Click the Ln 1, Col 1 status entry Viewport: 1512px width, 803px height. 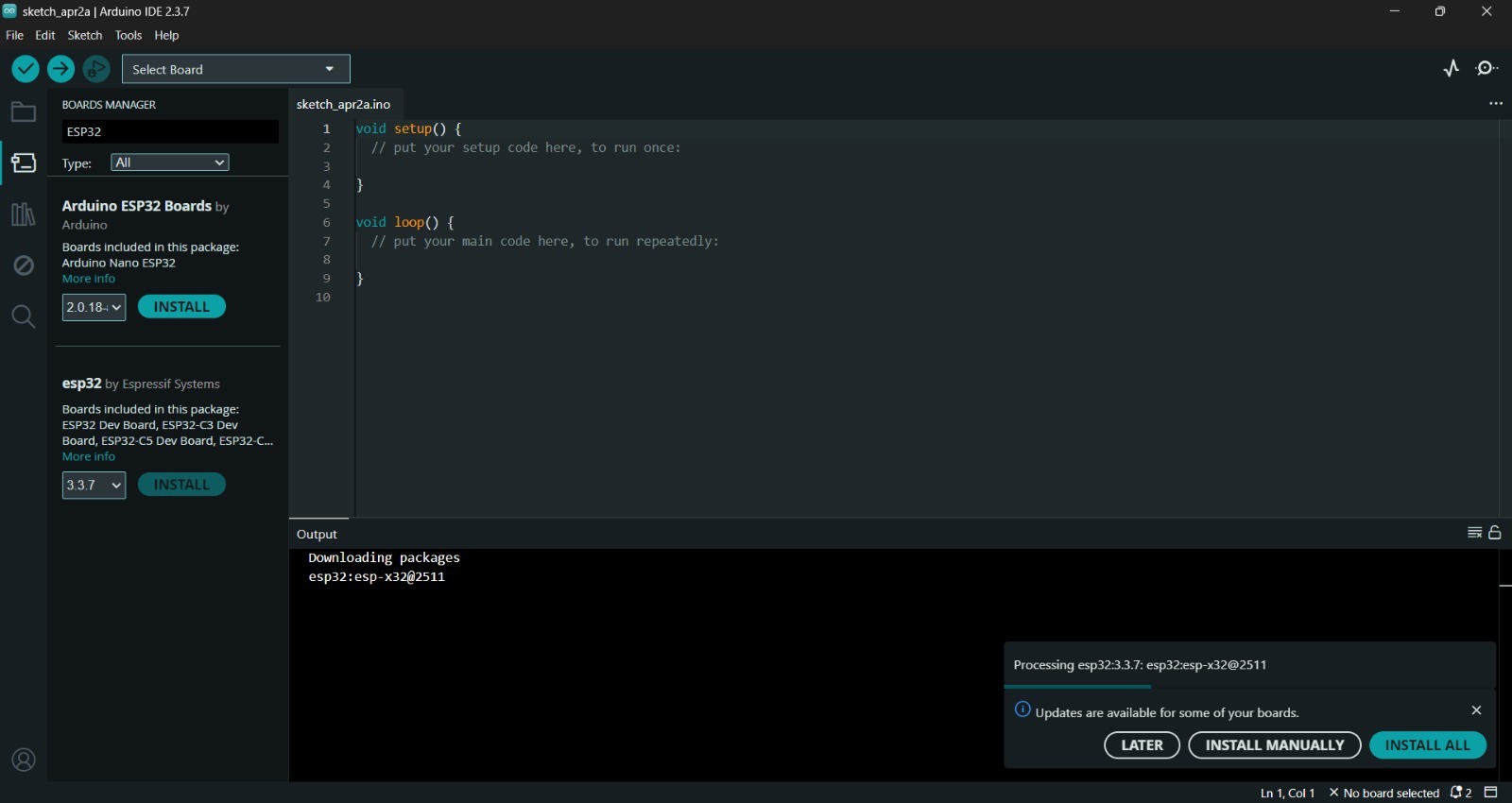(x=1287, y=793)
